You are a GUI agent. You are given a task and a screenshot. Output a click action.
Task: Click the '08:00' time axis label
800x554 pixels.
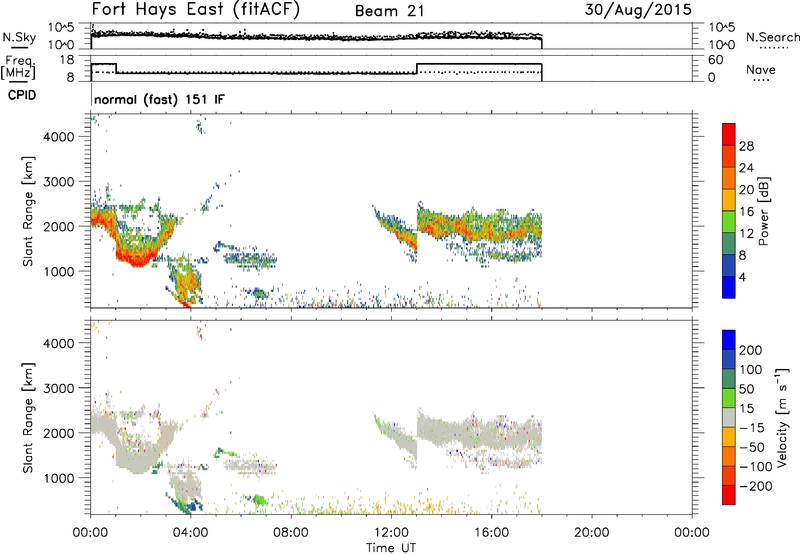(291, 533)
